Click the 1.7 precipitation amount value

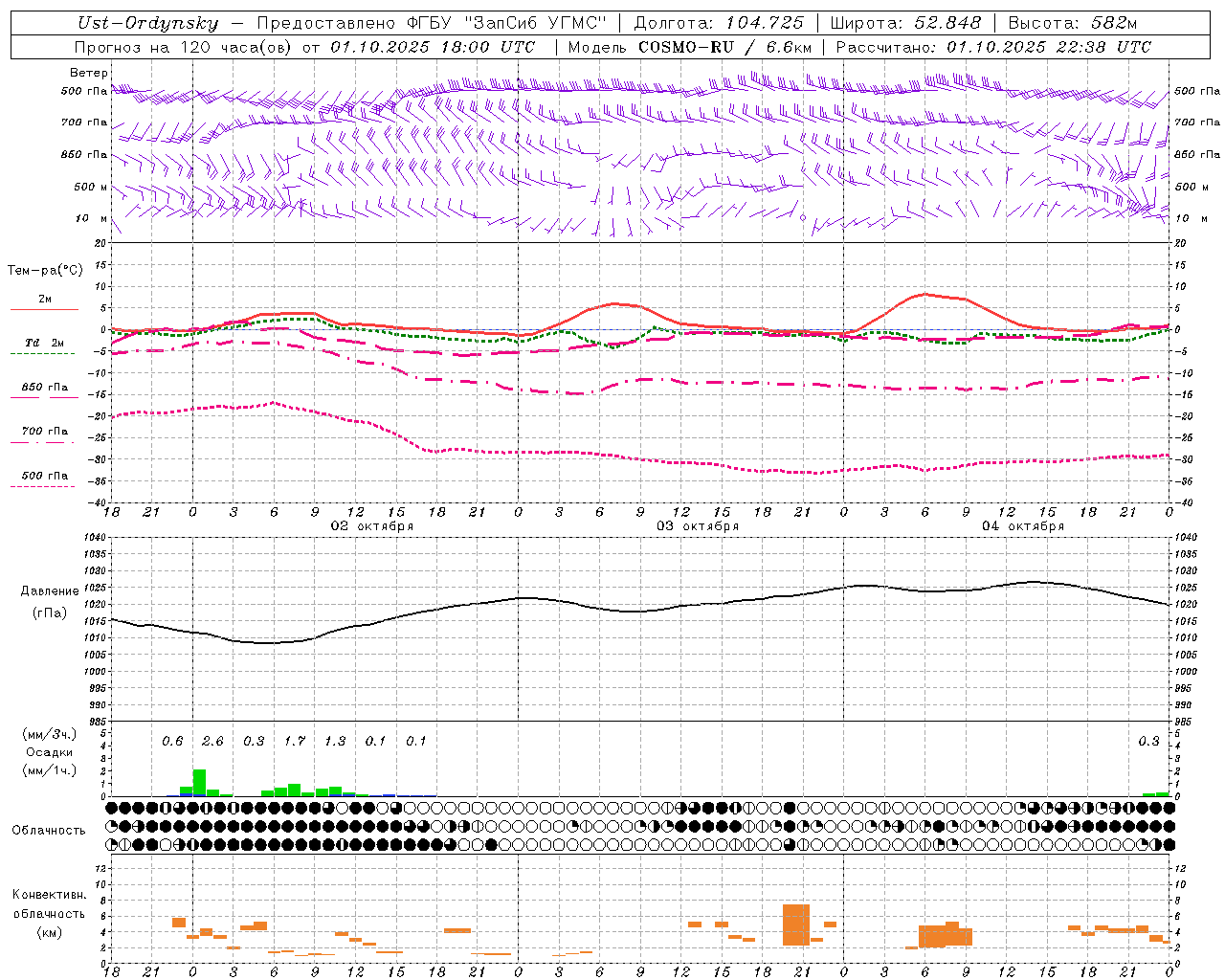(x=294, y=742)
